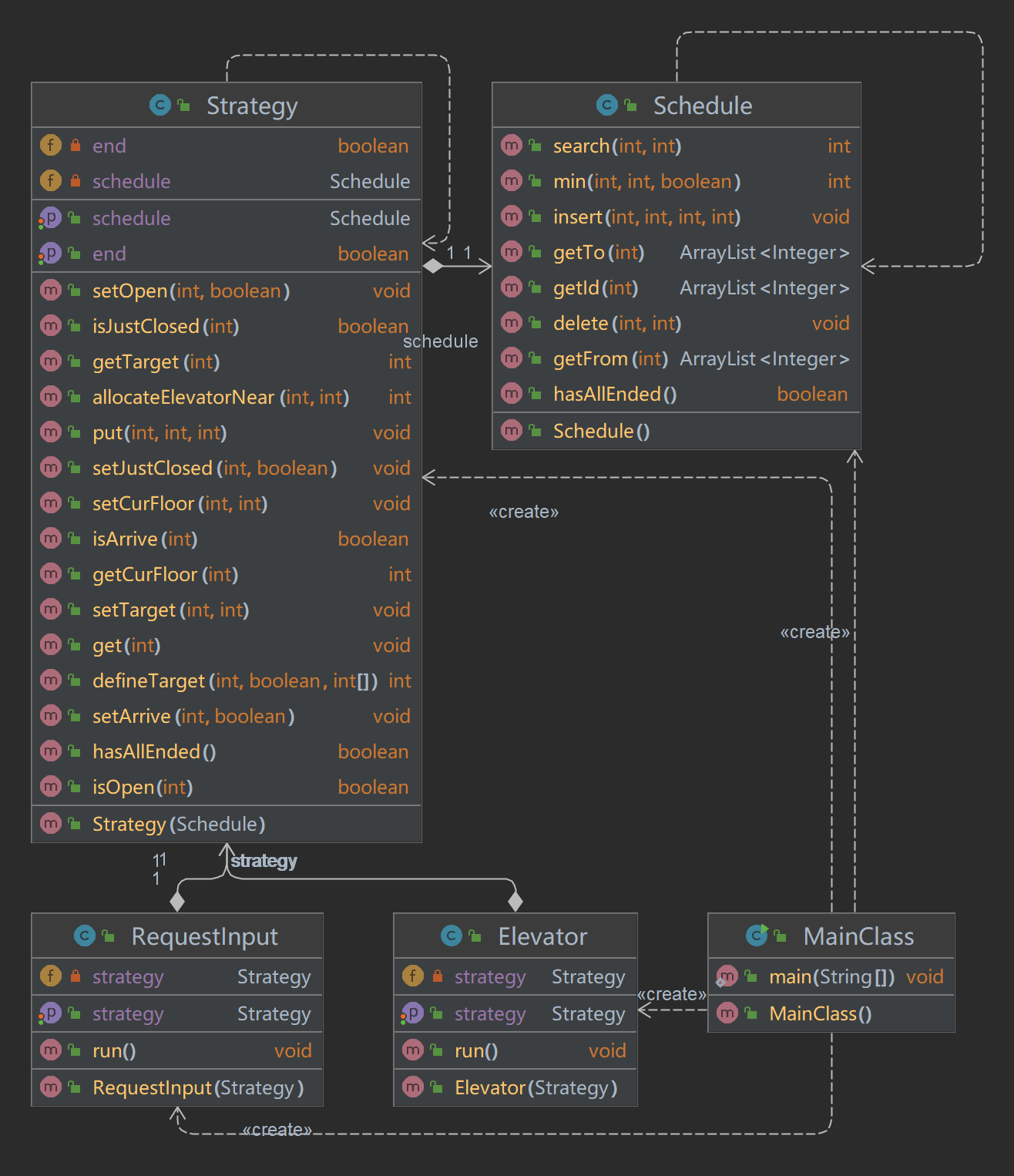
Task: Click the class icon beside Elevator title
Action: pos(452,936)
